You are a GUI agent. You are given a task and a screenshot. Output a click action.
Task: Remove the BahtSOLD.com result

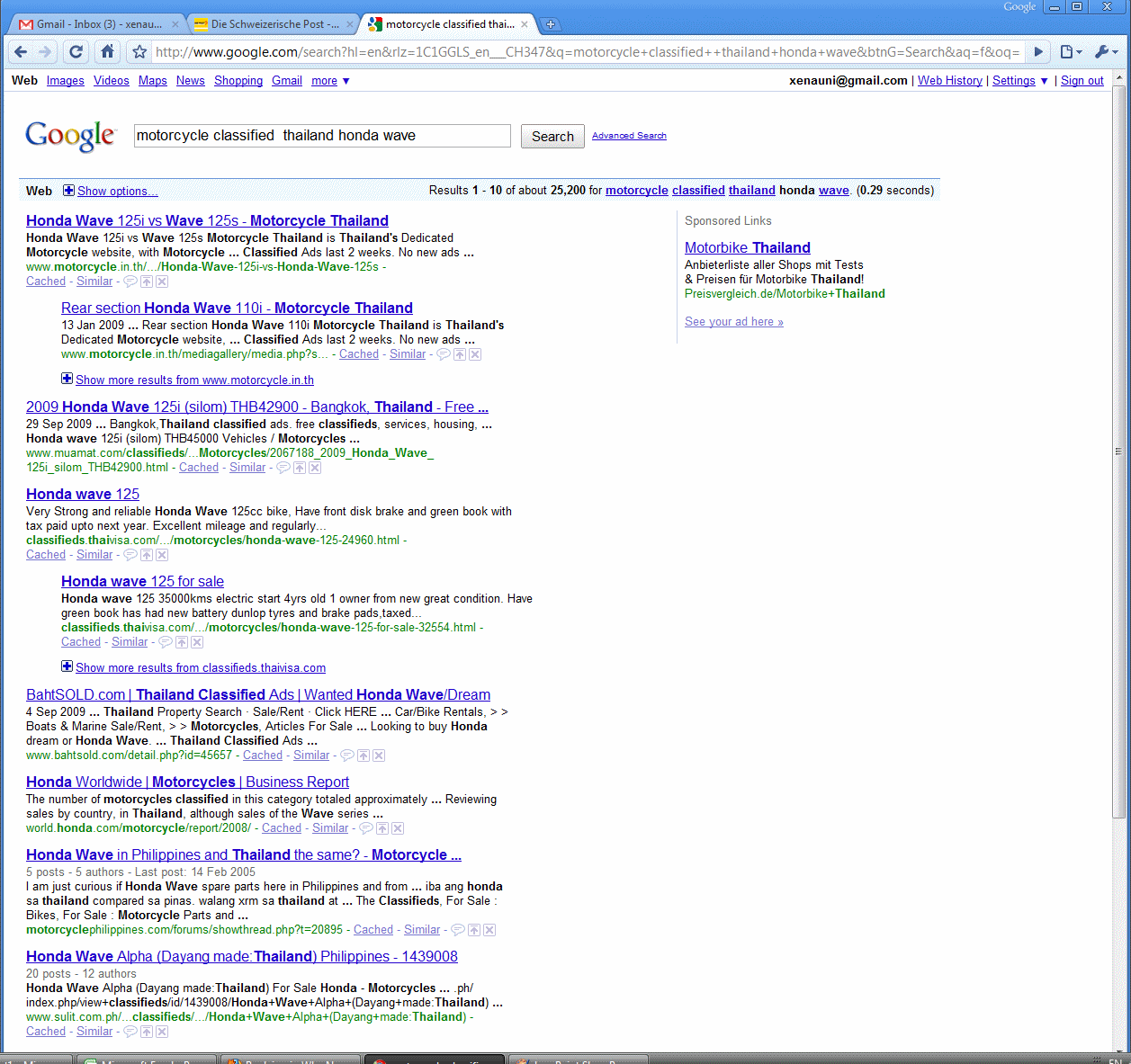[379, 756]
